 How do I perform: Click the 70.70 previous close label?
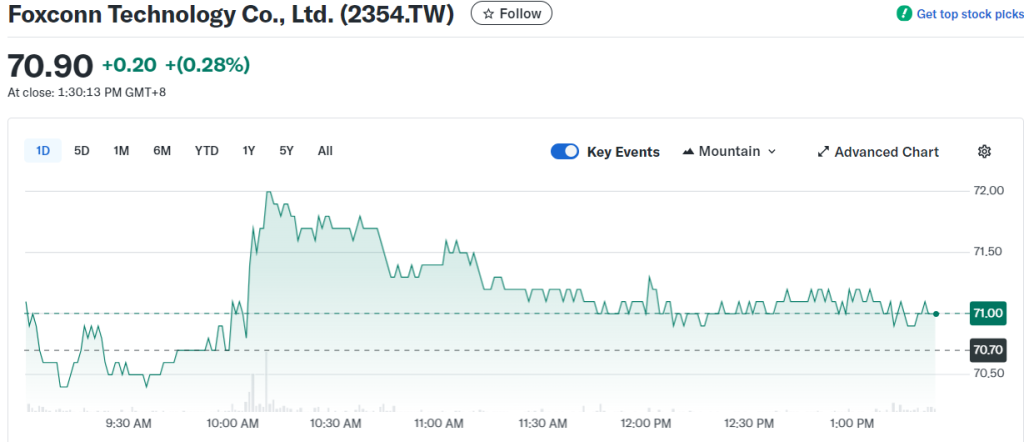tap(988, 351)
